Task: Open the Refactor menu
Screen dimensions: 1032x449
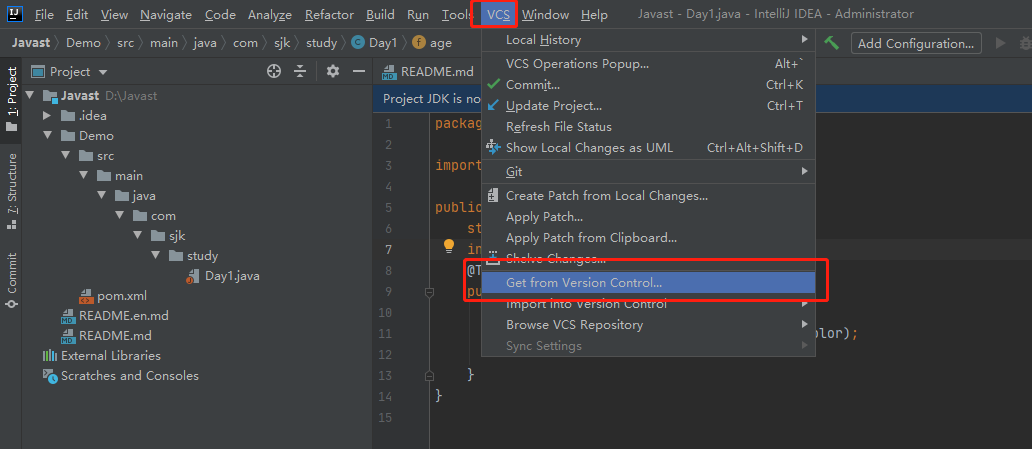Action: pos(329,14)
